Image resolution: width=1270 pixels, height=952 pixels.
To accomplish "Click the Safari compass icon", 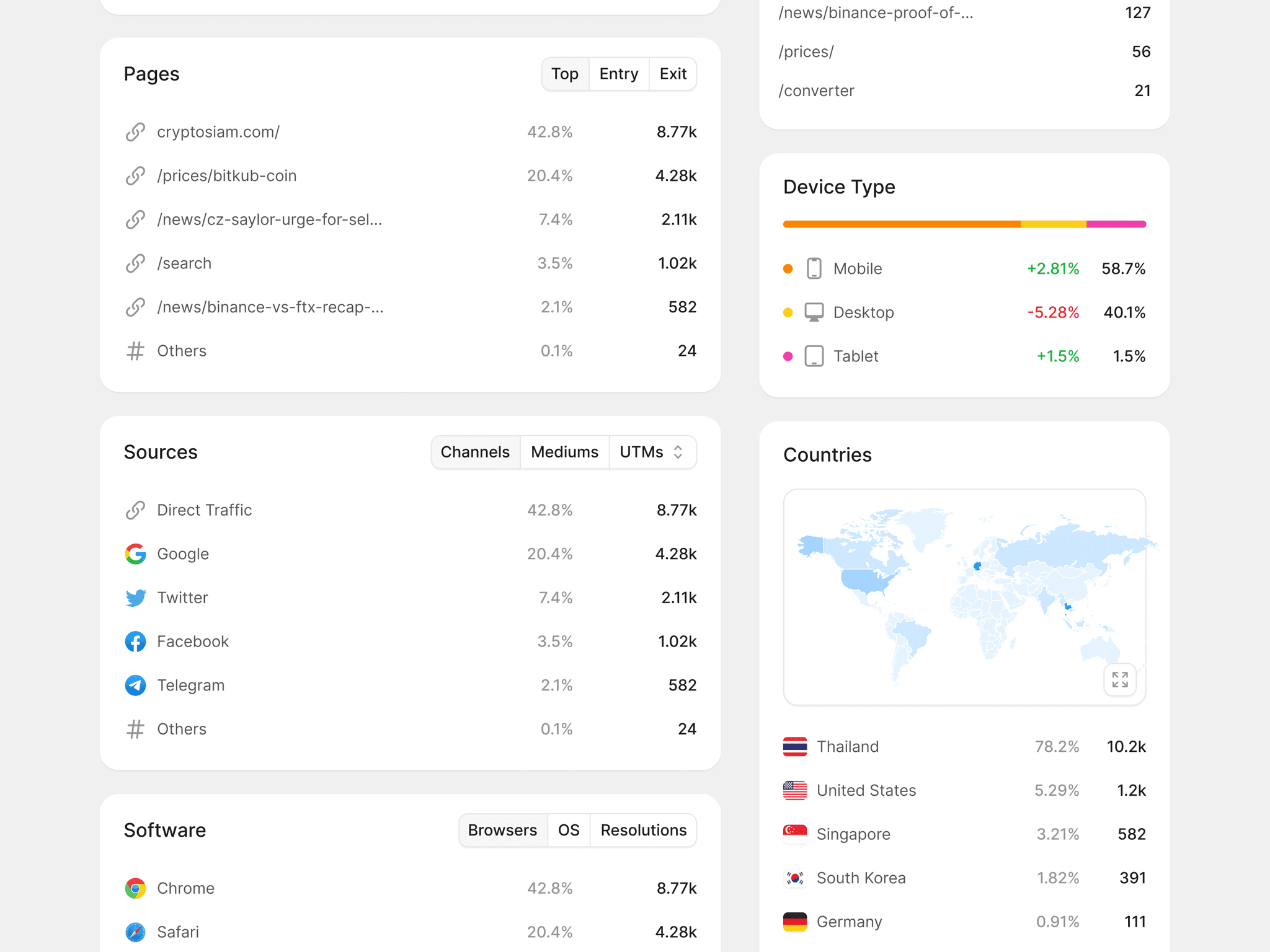I will click(135, 932).
